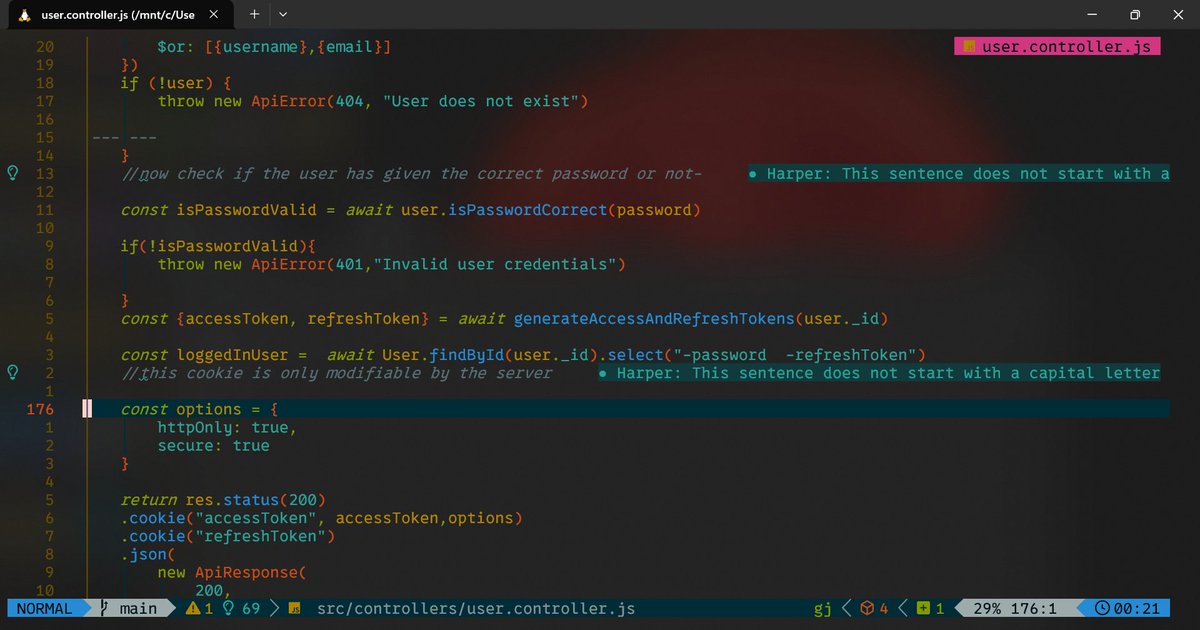Click the lightbulb hint icon beside the cookie comment
This screenshot has width=1200, height=630.
[x=13, y=373]
